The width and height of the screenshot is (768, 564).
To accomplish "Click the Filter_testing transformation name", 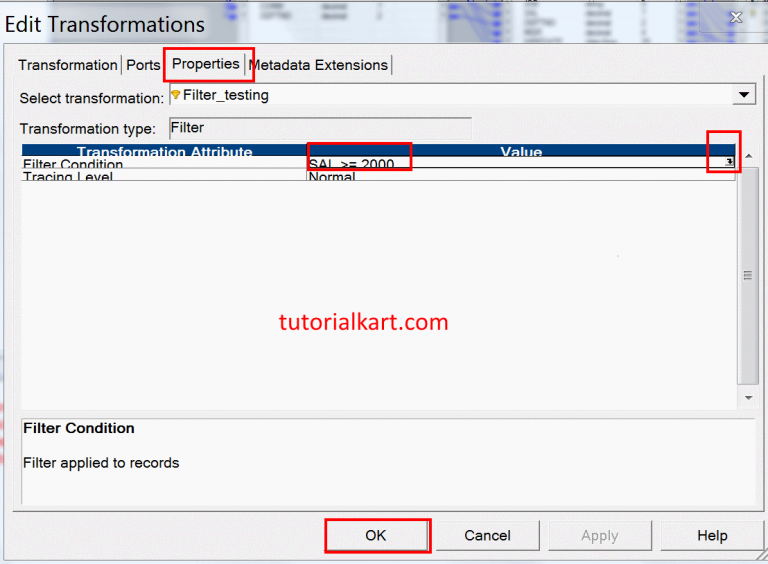I will 226,95.
